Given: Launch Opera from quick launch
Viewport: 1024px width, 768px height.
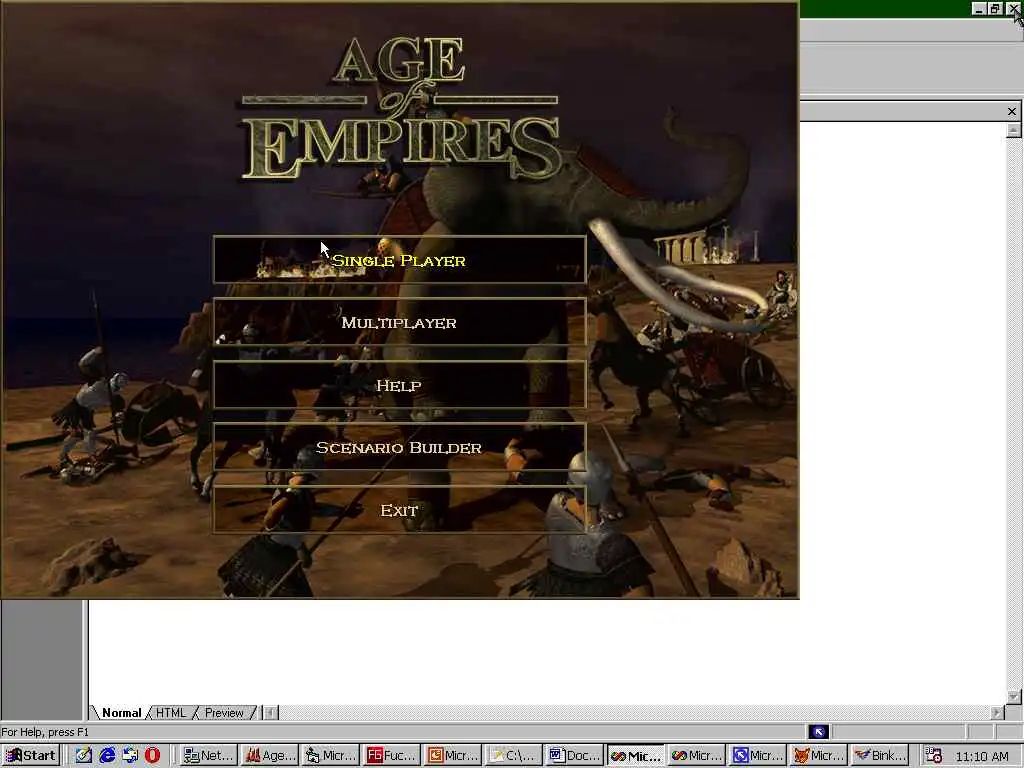Looking at the screenshot, I should [x=152, y=756].
